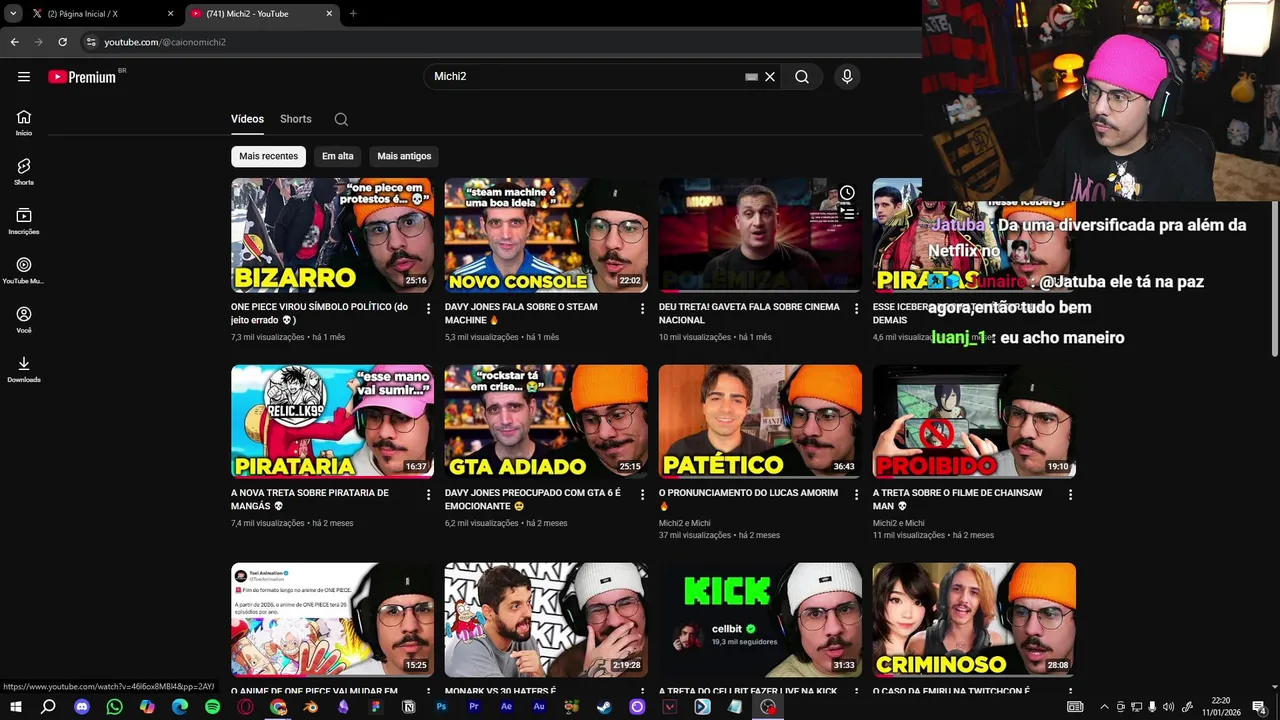Open Michi2 e Michi link under Chainsaw video
This screenshot has height=720, width=1280.
[x=899, y=523]
